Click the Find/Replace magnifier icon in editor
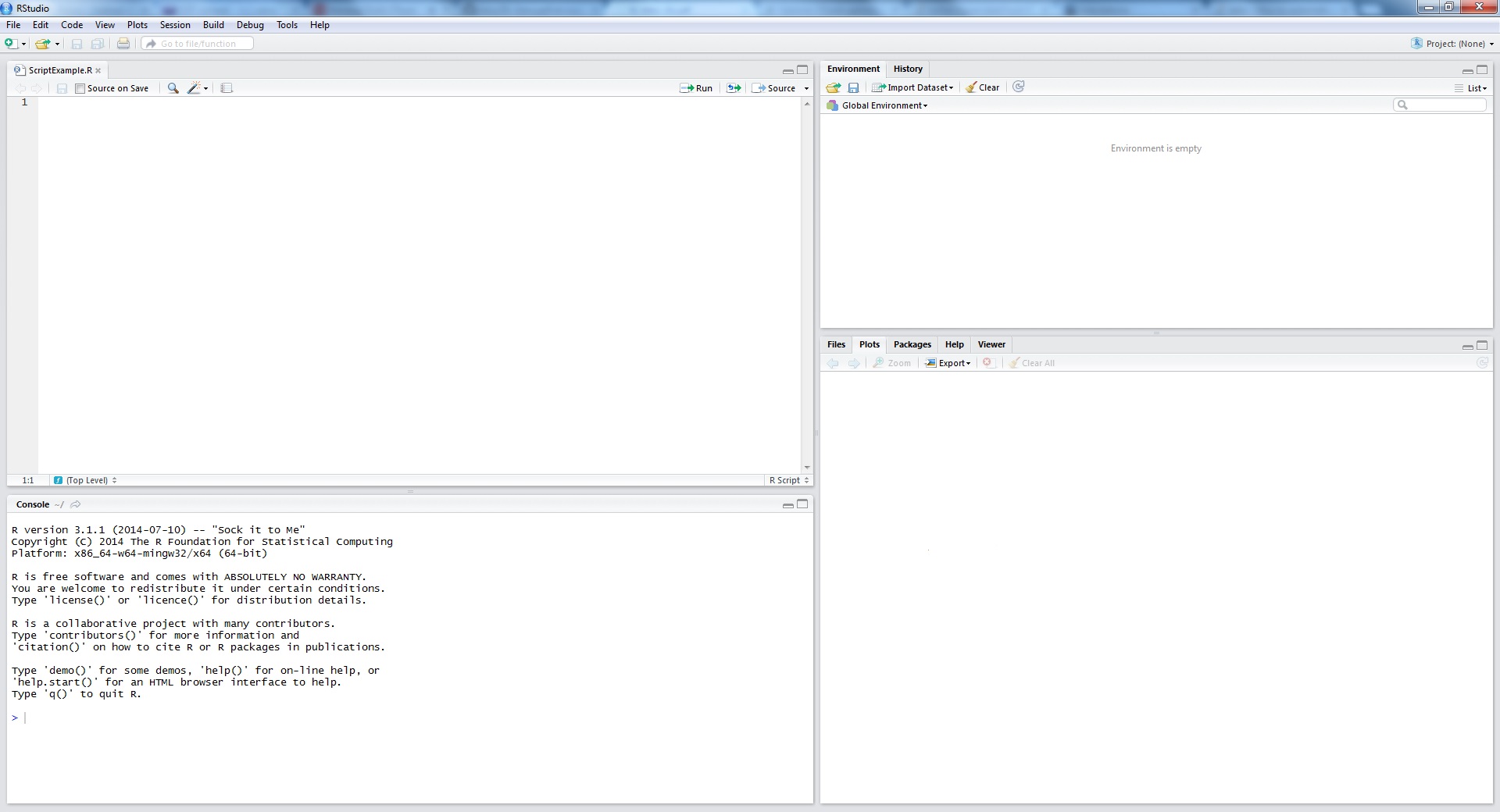The image size is (1500, 812). point(173,88)
